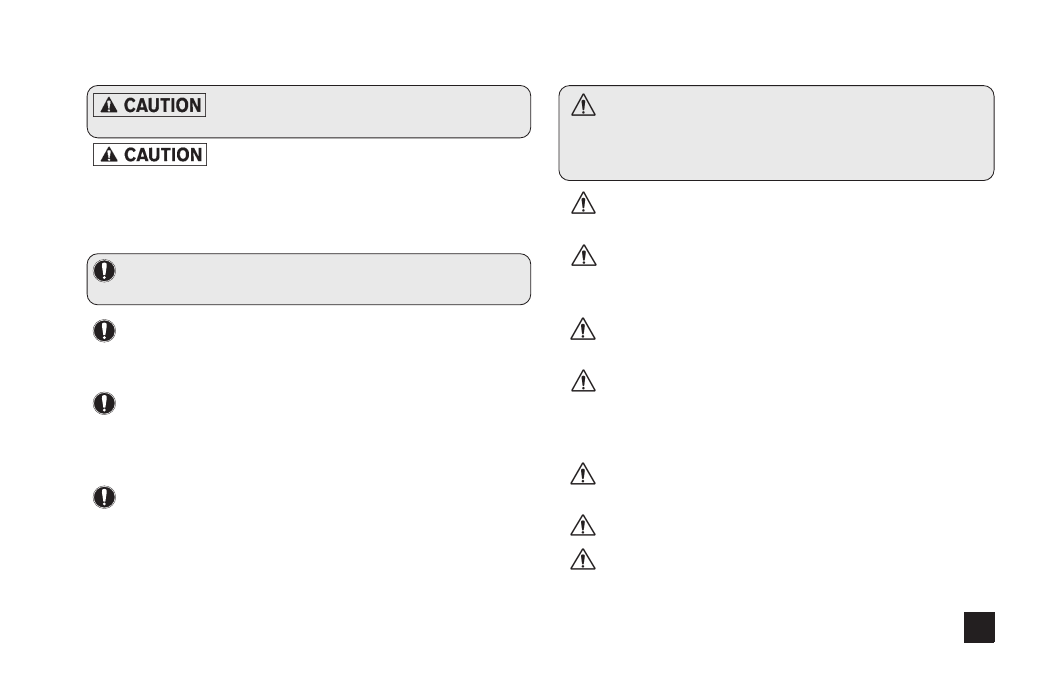Click the CAUTION label below the gray box
Screen dimensions: 1040x673
(150, 154)
